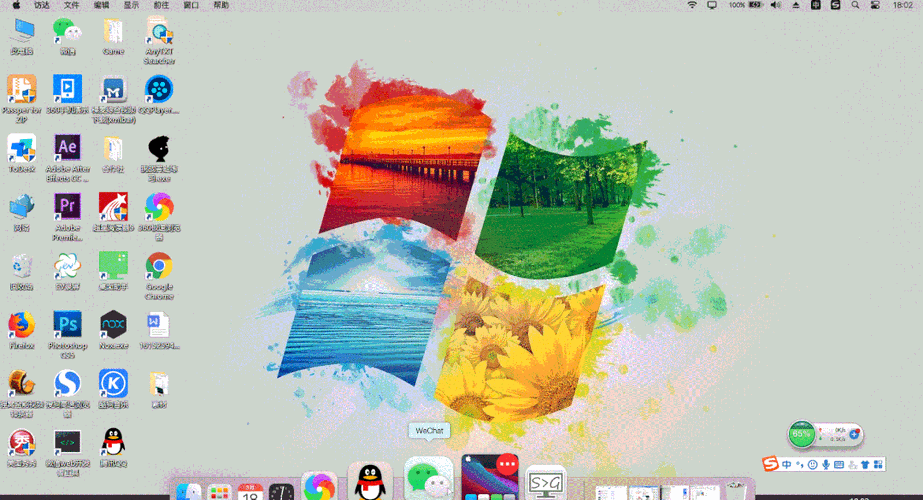The height and width of the screenshot is (500, 923).
Task: Click the Sogou toolbox grid button
Action: pyautogui.click(x=878, y=465)
